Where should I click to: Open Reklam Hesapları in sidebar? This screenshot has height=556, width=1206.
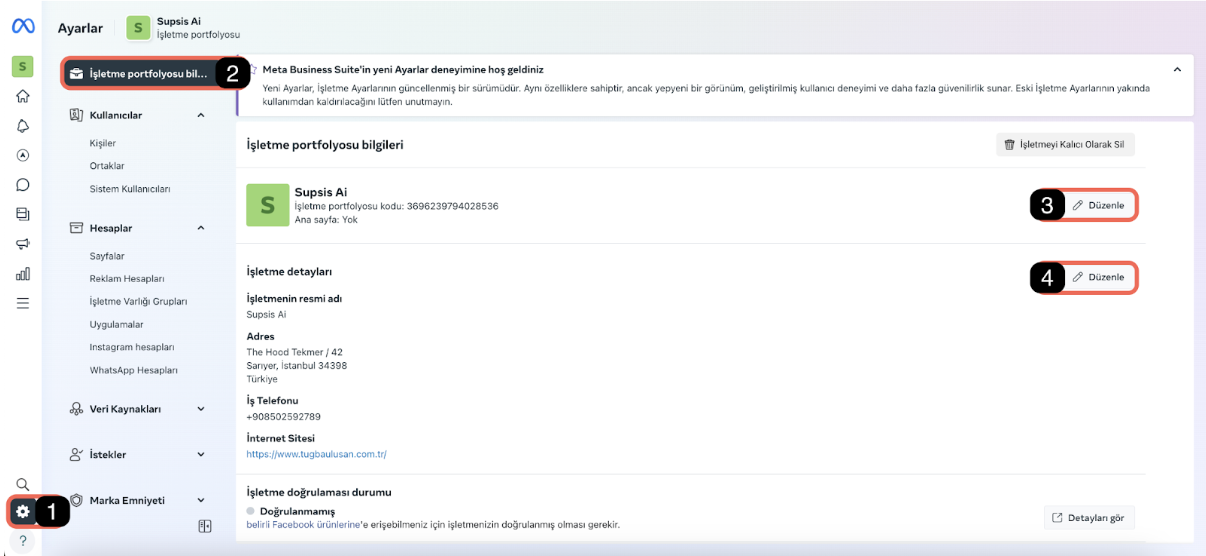pyautogui.click(x=127, y=278)
